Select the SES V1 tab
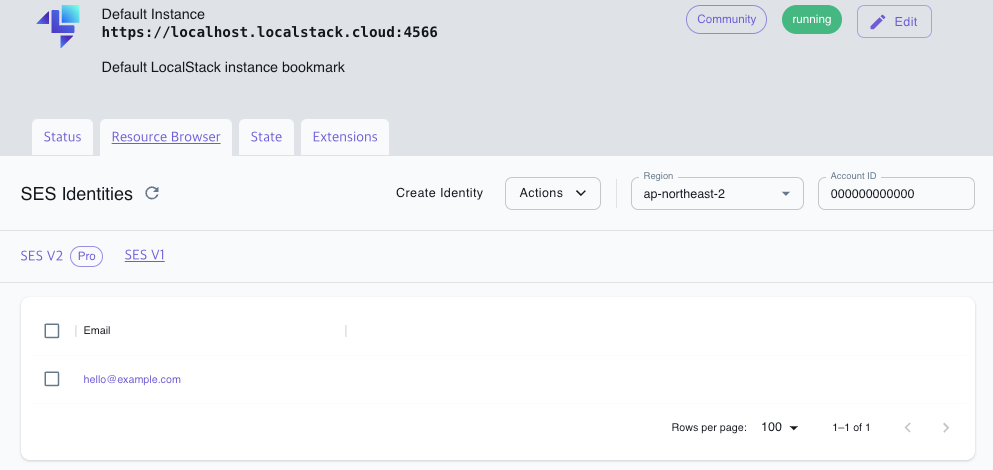The height and width of the screenshot is (470, 993). 144,255
